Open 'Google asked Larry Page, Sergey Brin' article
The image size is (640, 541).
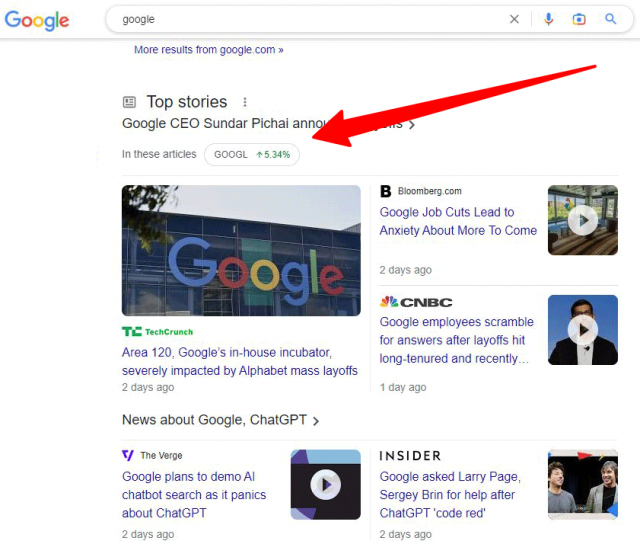(450, 495)
